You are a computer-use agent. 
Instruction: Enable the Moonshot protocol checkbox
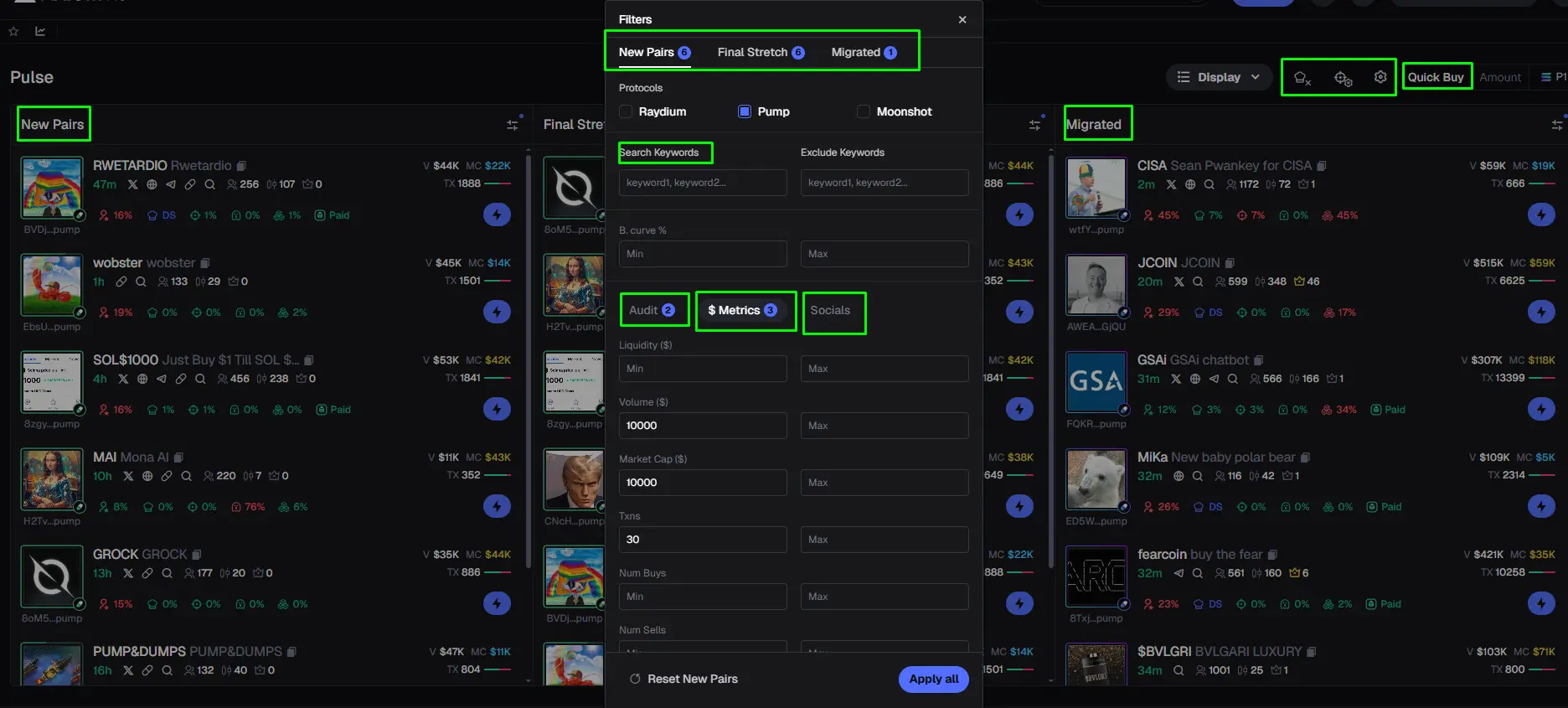pos(864,111)
